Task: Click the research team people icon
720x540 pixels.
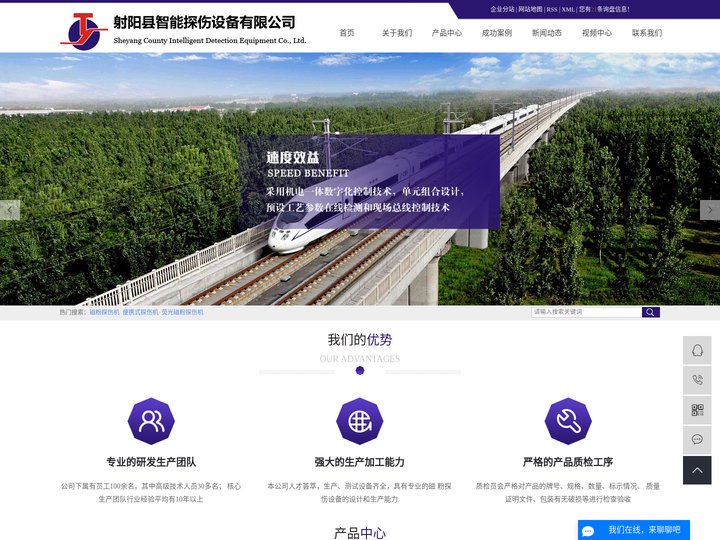Action: tap(151, 421)
